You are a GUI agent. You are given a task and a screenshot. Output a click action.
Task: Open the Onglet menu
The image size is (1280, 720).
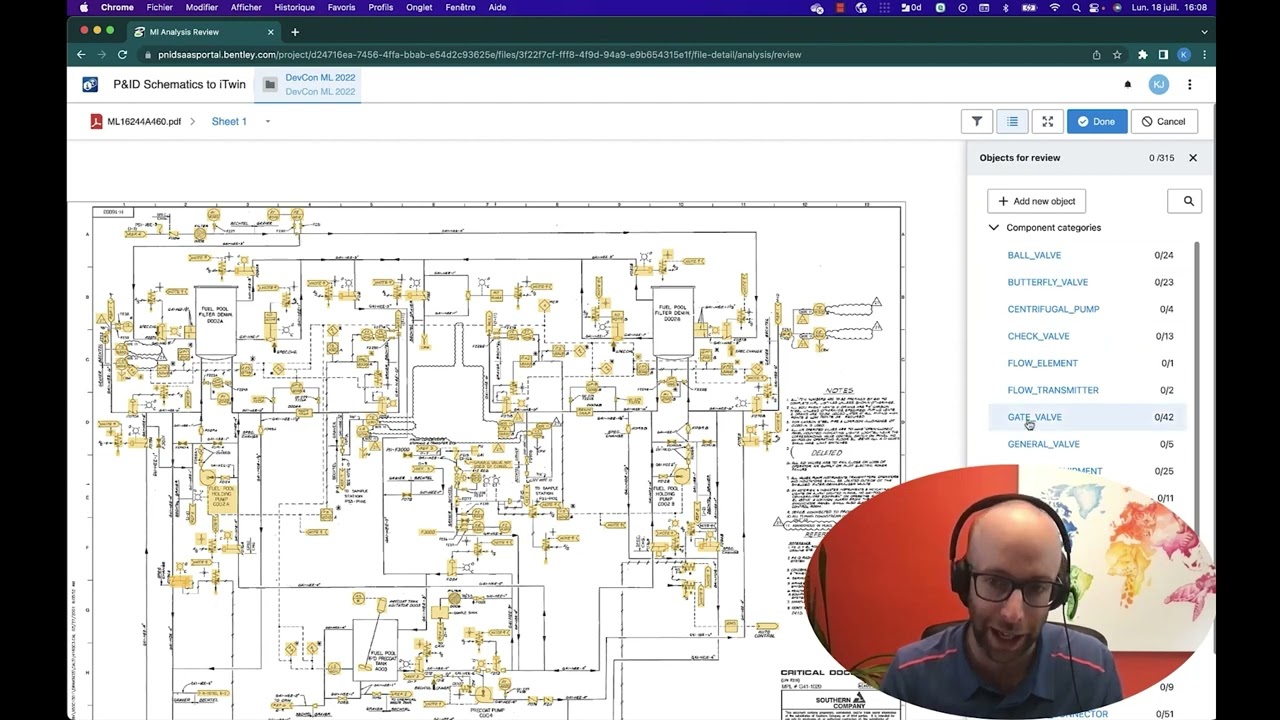point(419,7)
